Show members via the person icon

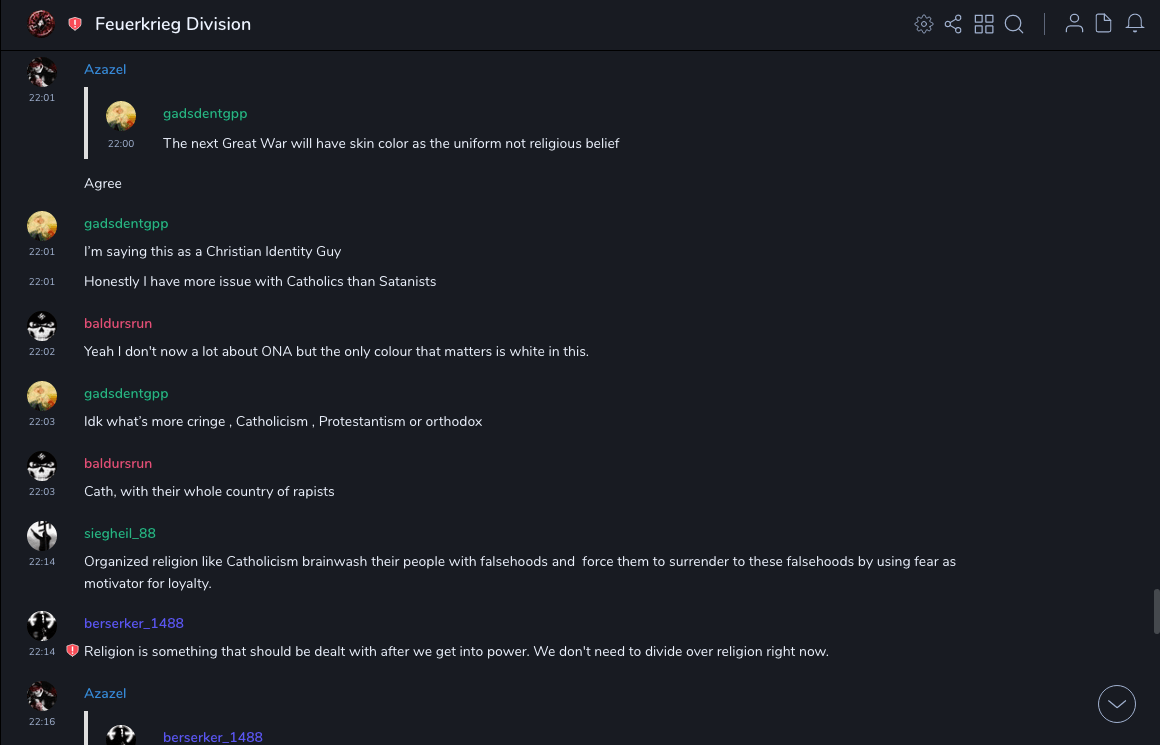pos(1074,24)
